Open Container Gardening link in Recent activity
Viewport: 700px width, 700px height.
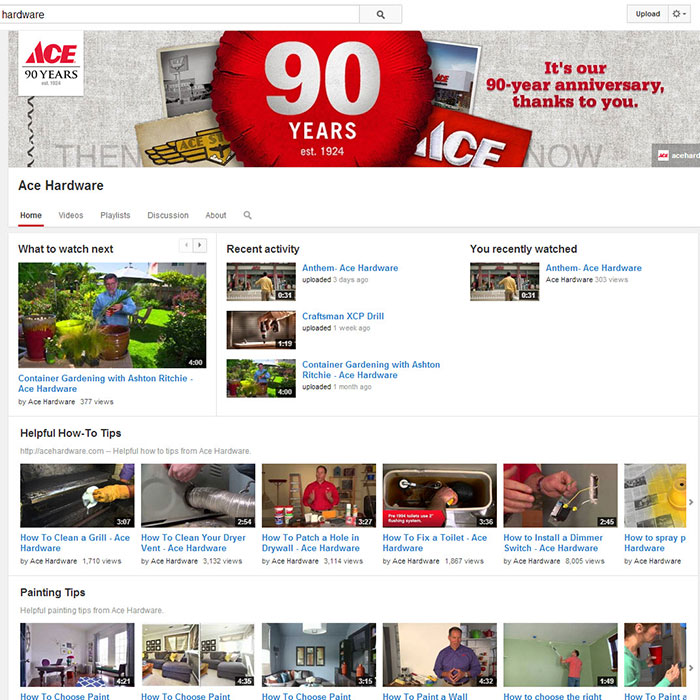371,370
